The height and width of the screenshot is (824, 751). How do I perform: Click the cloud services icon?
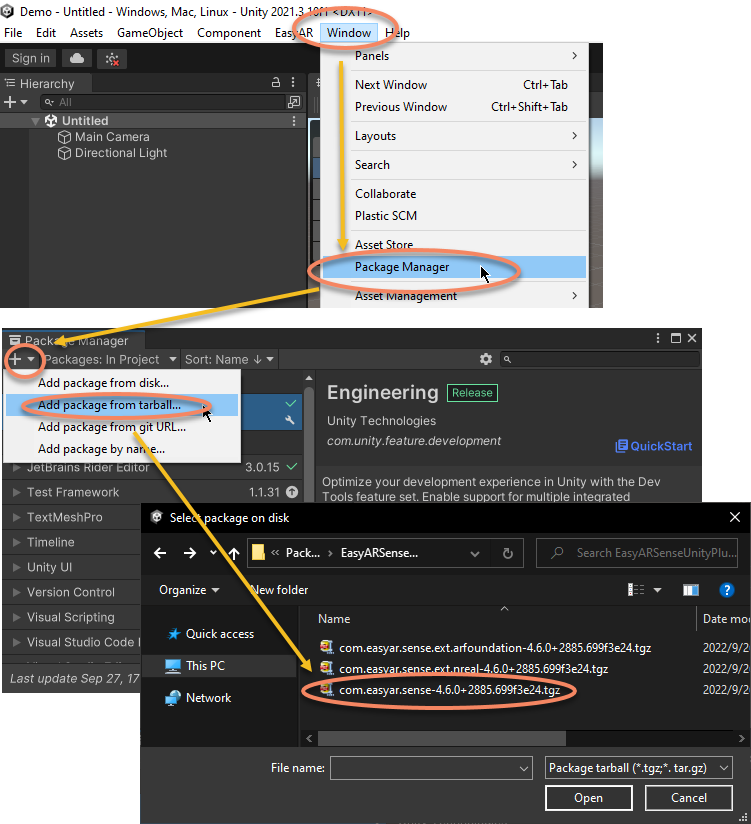coord(77,58)
